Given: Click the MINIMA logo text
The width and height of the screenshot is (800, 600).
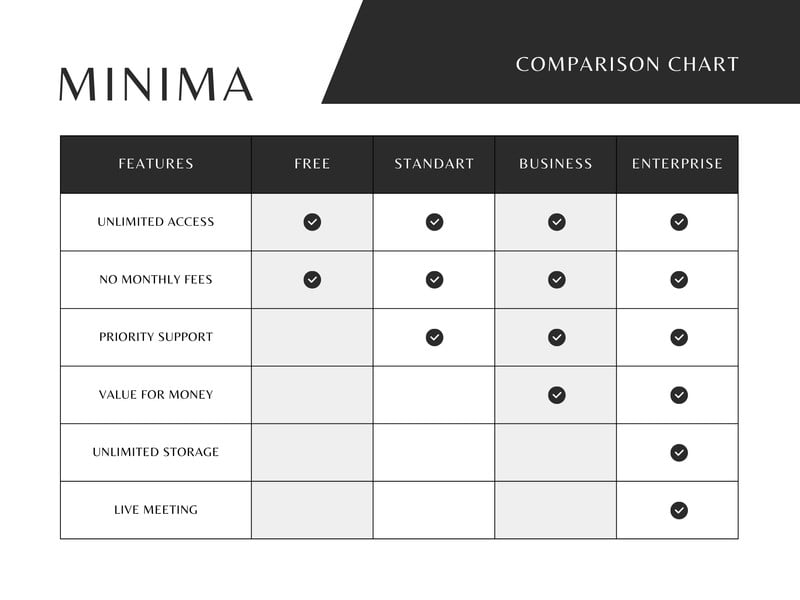Looking at the screenshot, I should [156, 84].
